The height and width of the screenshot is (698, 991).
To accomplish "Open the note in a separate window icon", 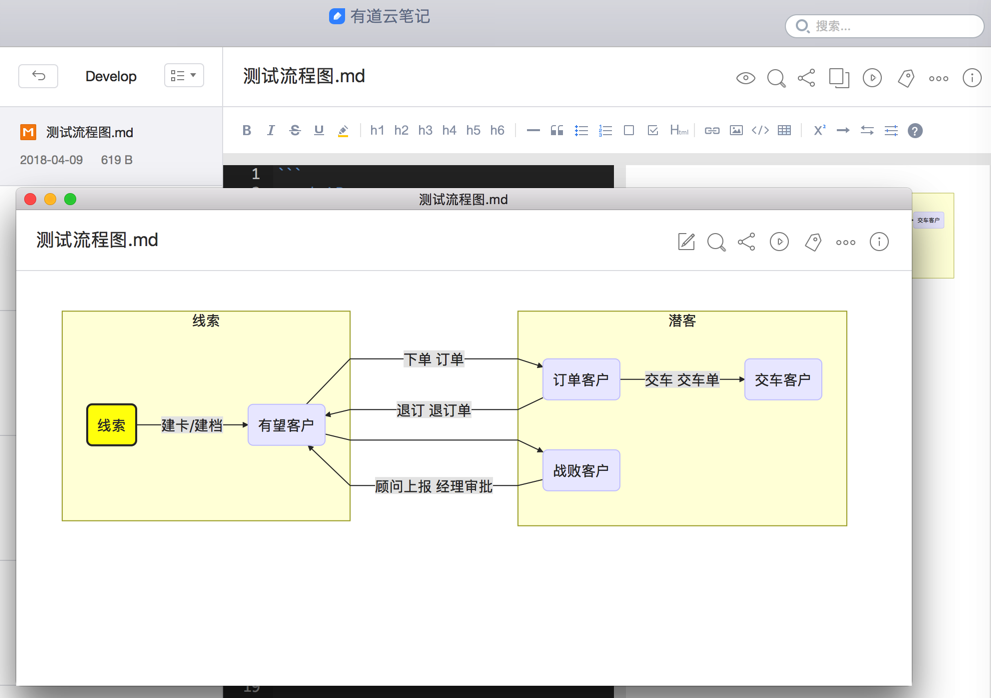I will [839, 78].
